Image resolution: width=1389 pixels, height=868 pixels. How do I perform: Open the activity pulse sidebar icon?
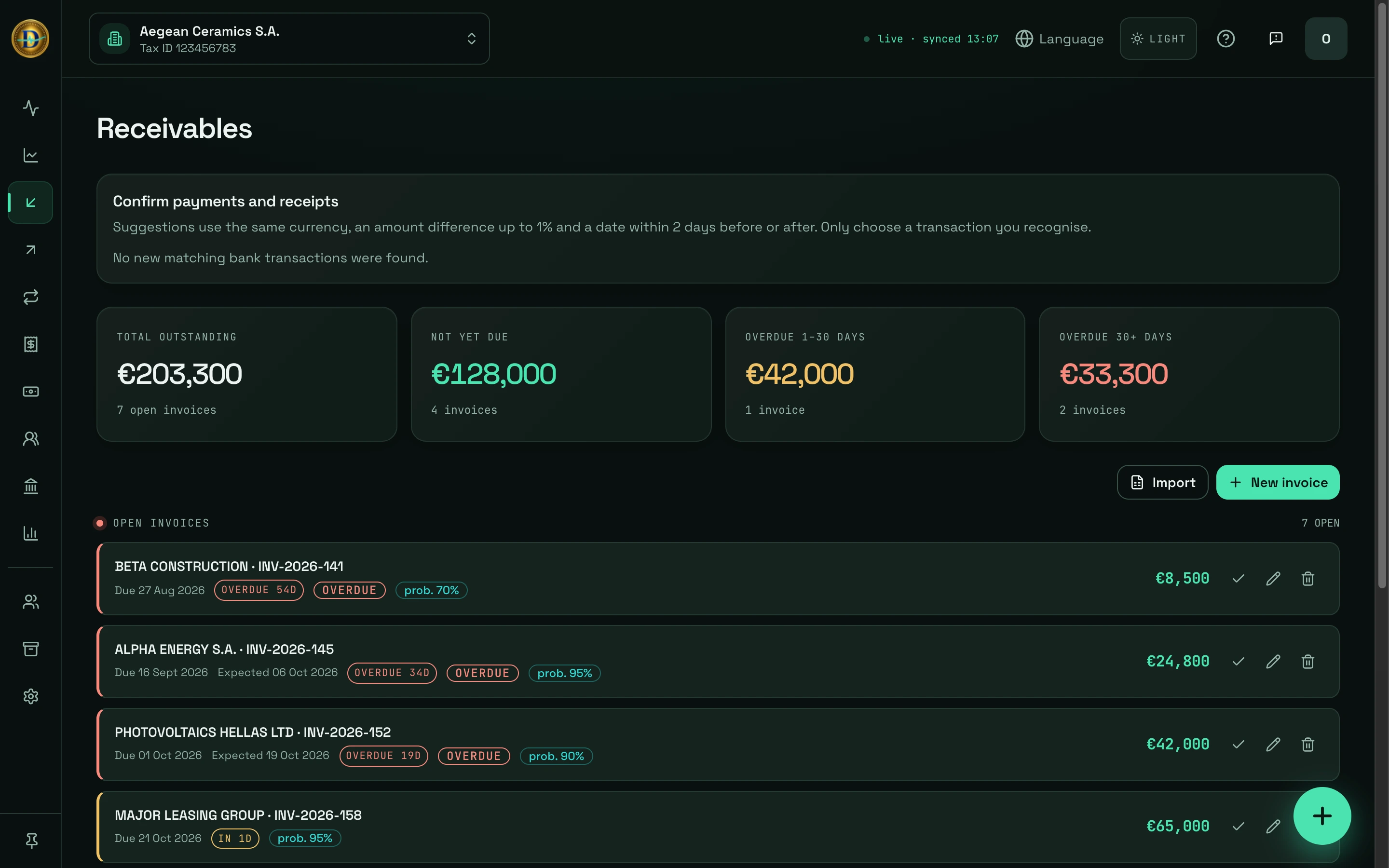(x=30, y=108)
